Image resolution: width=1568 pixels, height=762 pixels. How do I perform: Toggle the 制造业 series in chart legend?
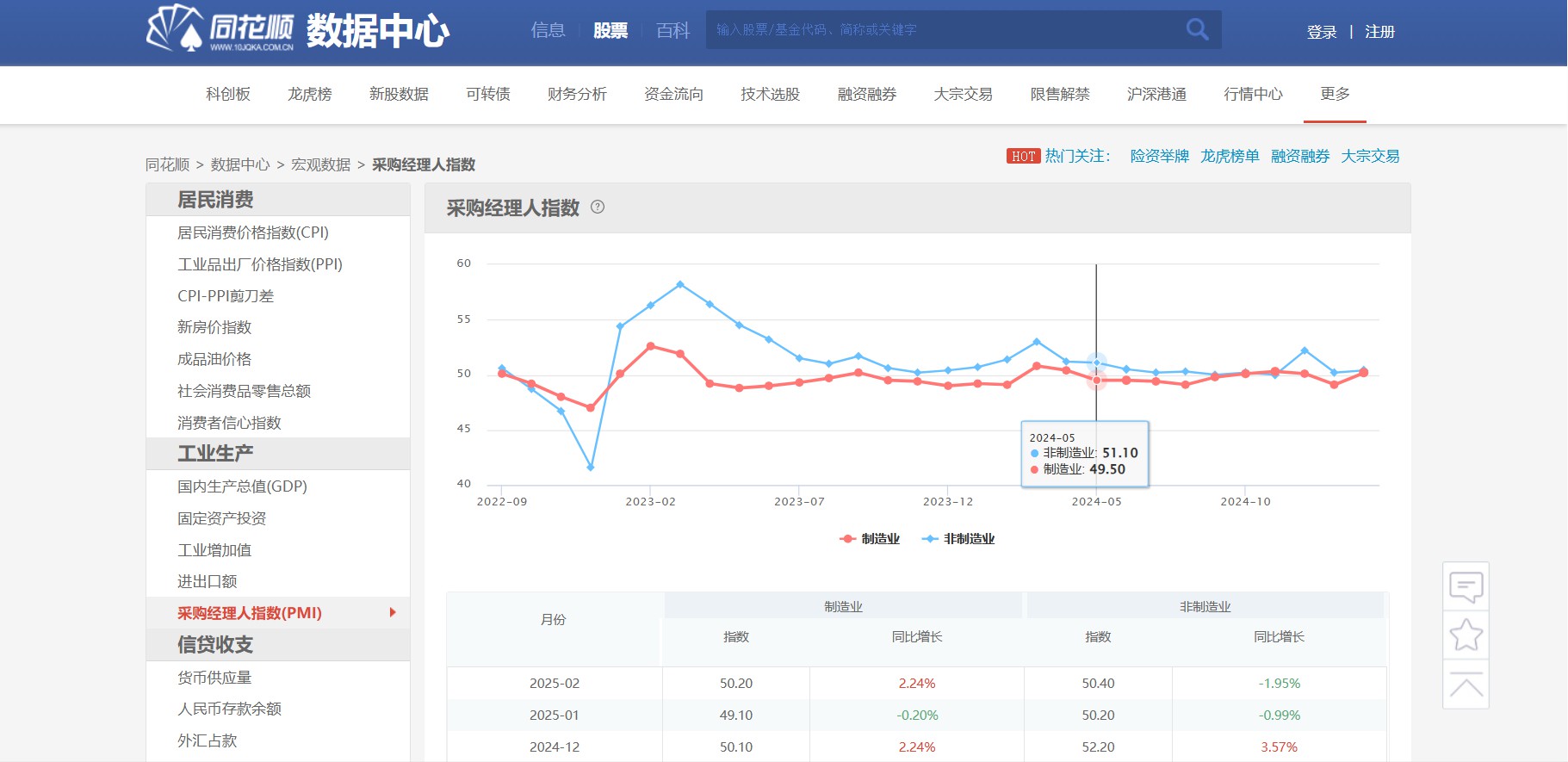(x=870, y=539)
